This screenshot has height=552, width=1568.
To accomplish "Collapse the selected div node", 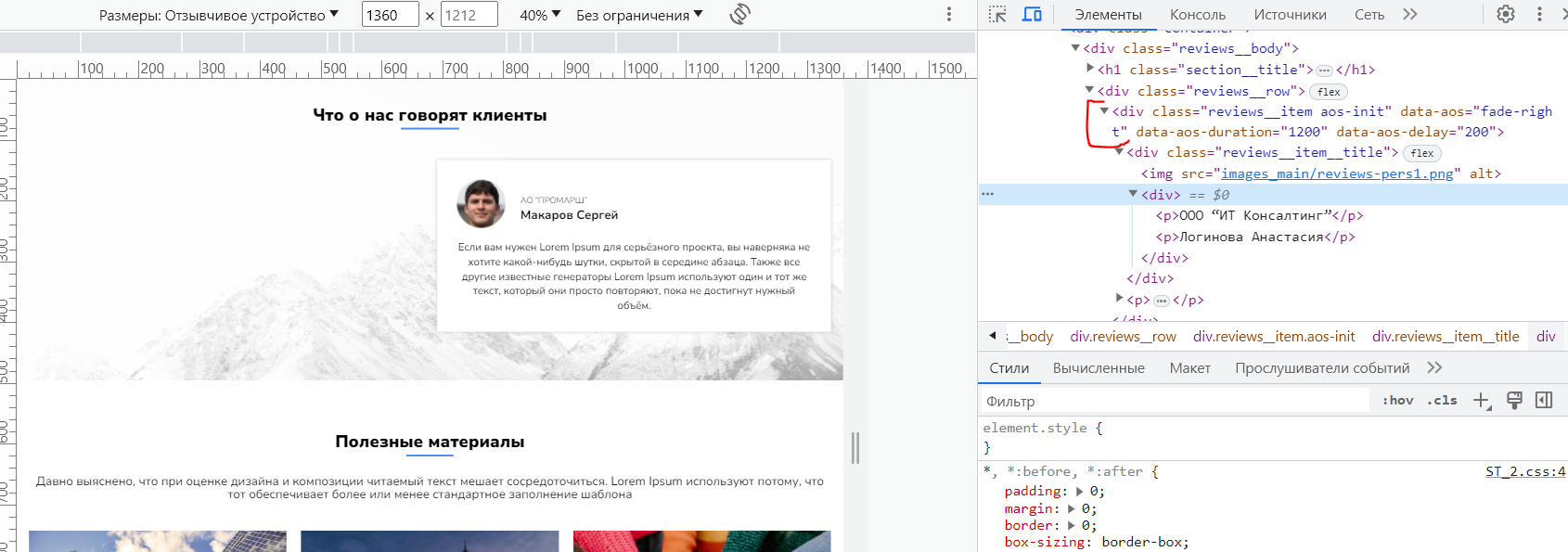I will click(x=1133, y=194).
